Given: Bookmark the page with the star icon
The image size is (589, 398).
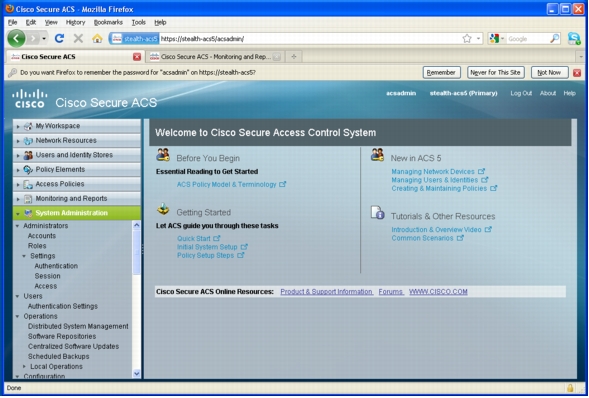Looking at the screenshot, I should [467, 38].
